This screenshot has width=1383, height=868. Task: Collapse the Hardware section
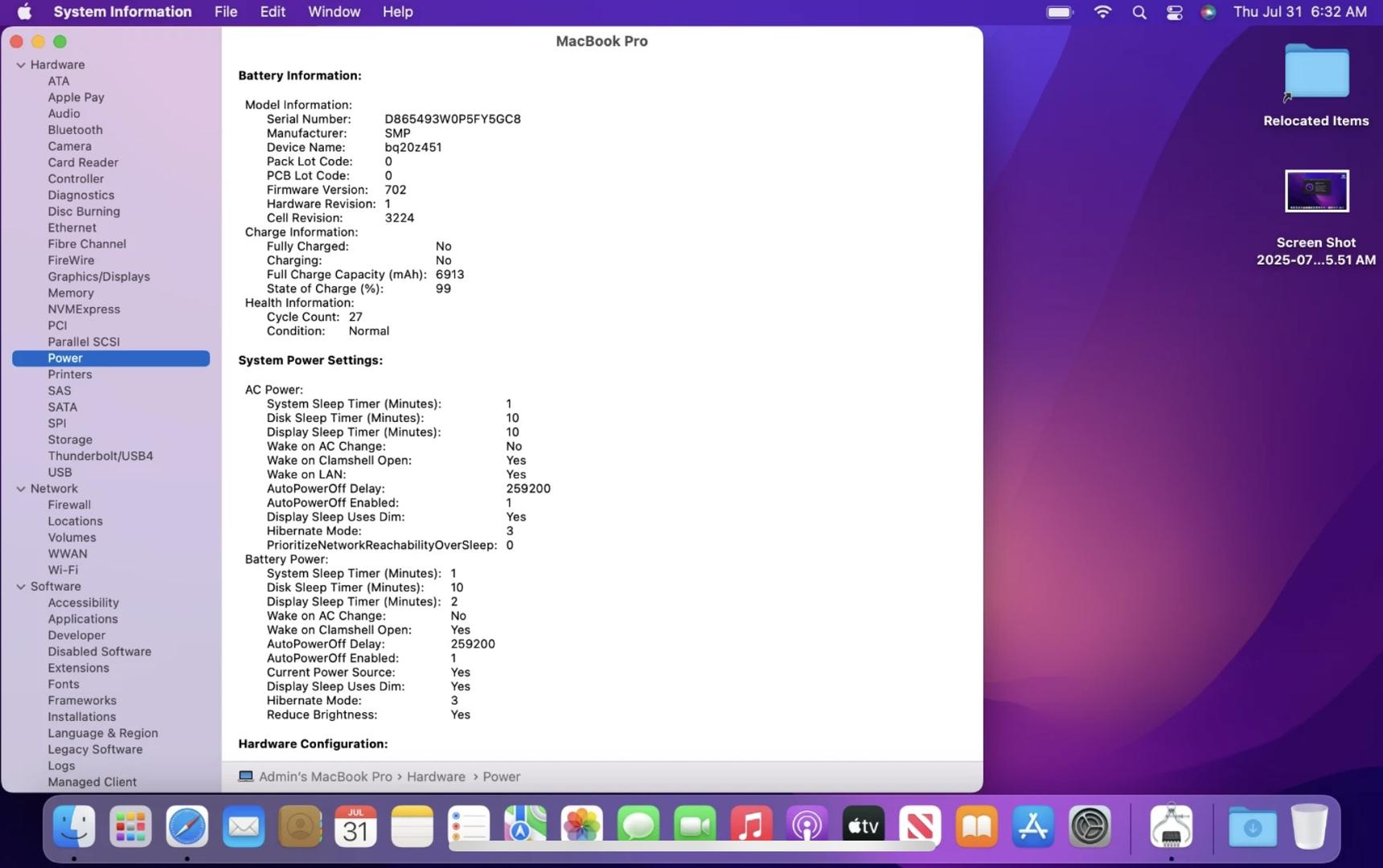click(21, 65)
